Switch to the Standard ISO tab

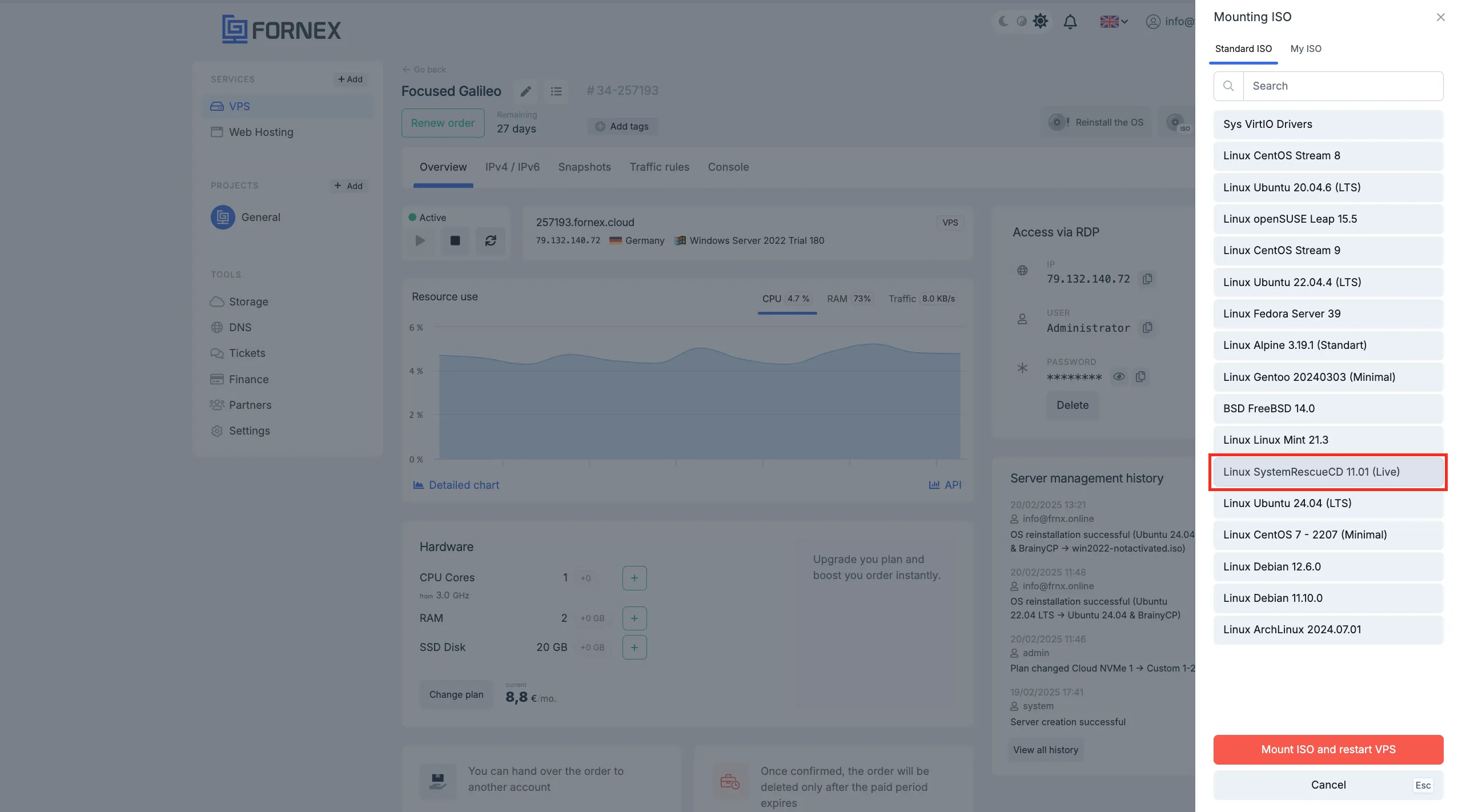(1243, 49)
